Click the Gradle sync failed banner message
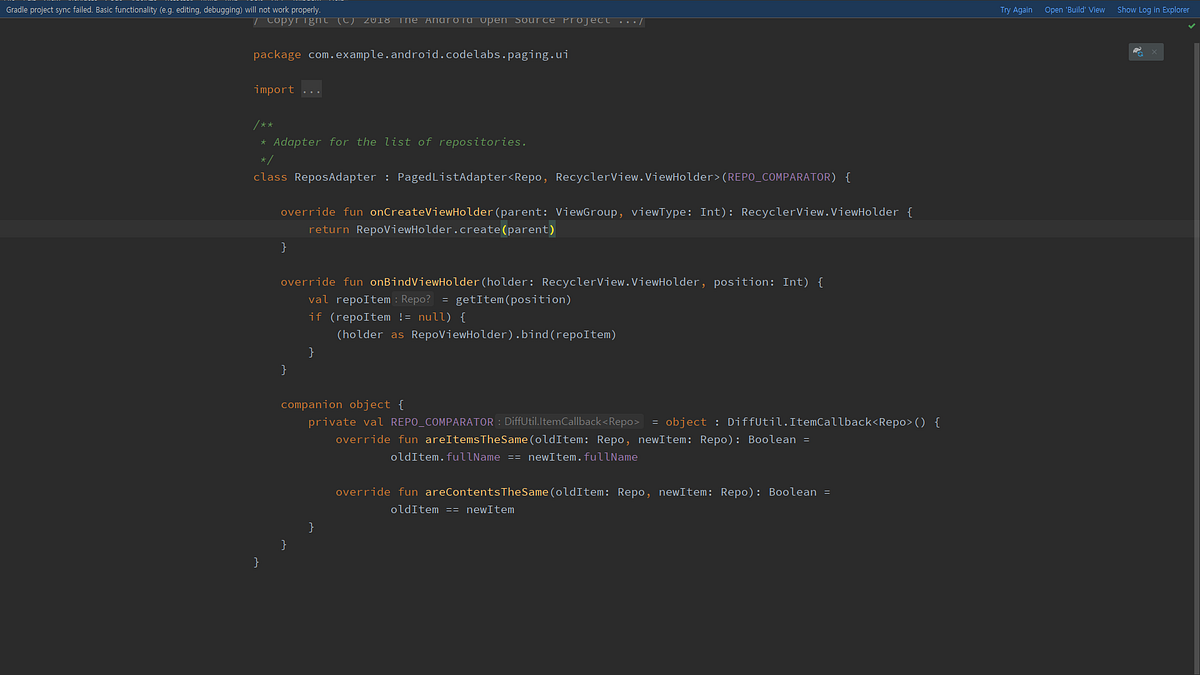 coord(160,9)
